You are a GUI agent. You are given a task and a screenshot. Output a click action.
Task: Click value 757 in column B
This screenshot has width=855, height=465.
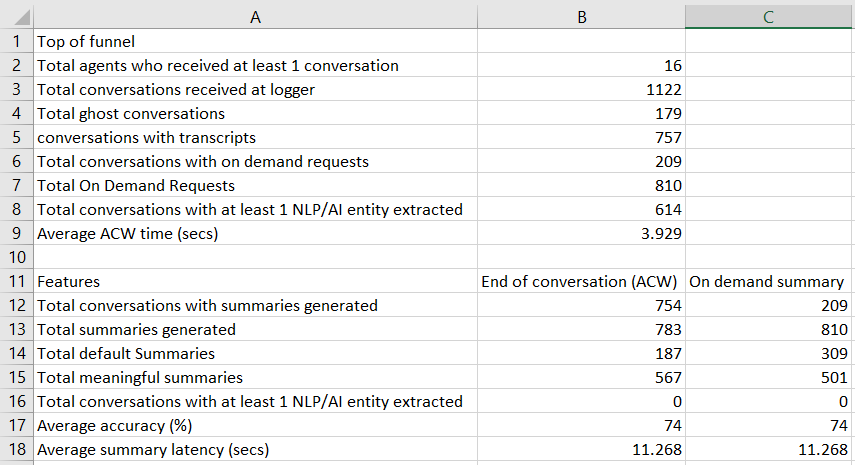click(x=581, y=137)
